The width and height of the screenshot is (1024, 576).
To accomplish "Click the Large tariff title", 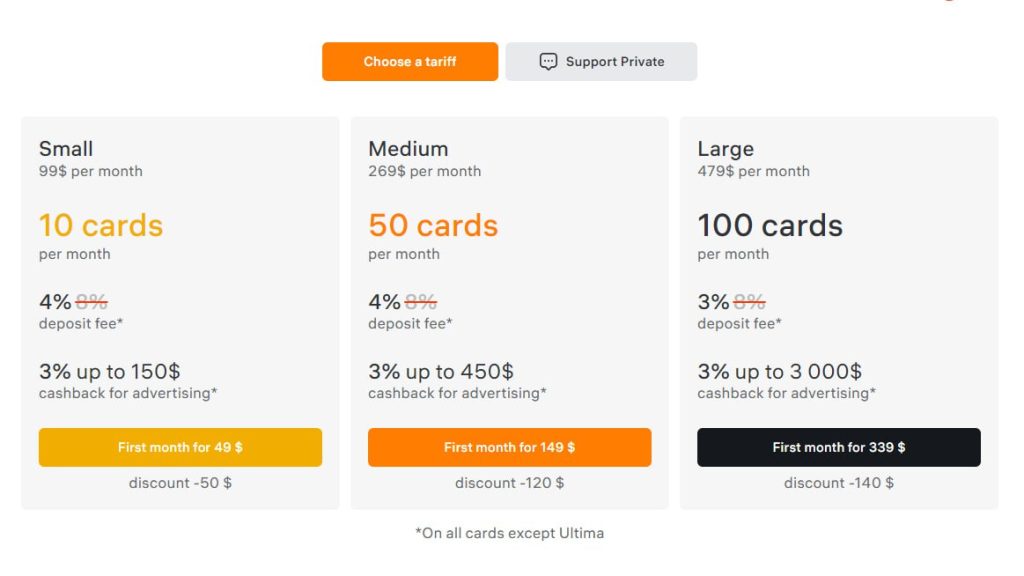I will click(x=725, y=149).
